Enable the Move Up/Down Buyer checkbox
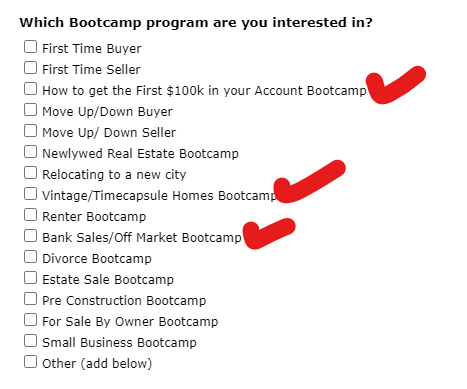467x389 pixels. click(30, 110)
